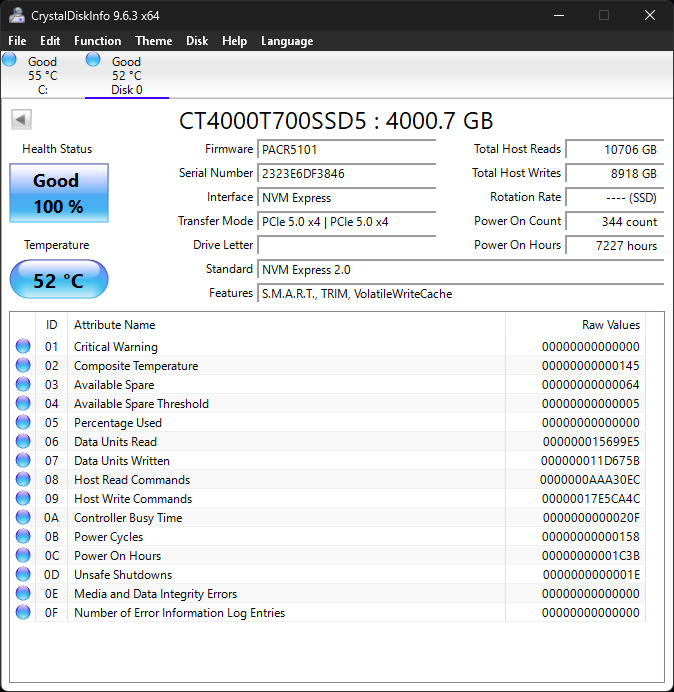This screenshot has height=692, width=674.
Task: Click the Firmware field PACR5101
Action: click(x=346, y=150)
